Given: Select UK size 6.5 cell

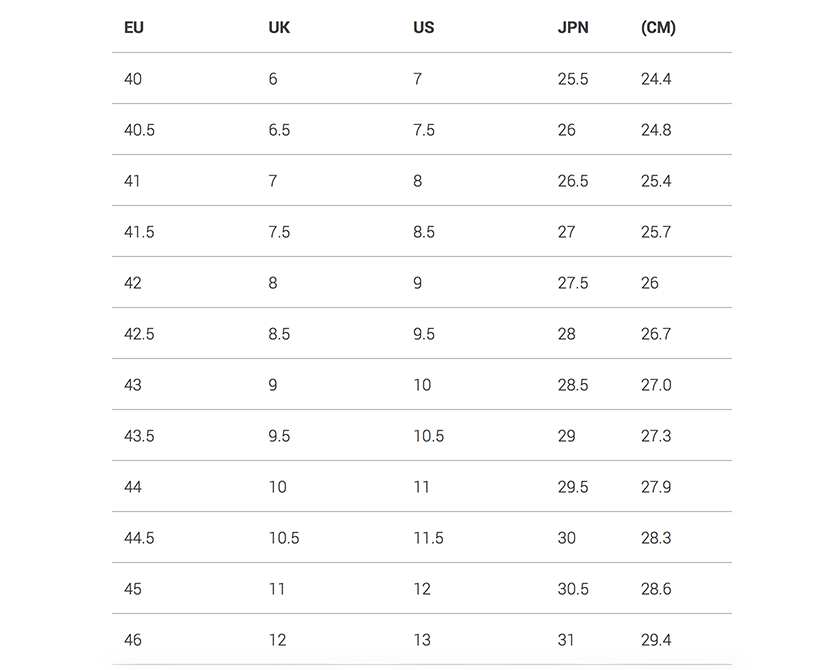Looking at the screenshot, I should [279, 130].
